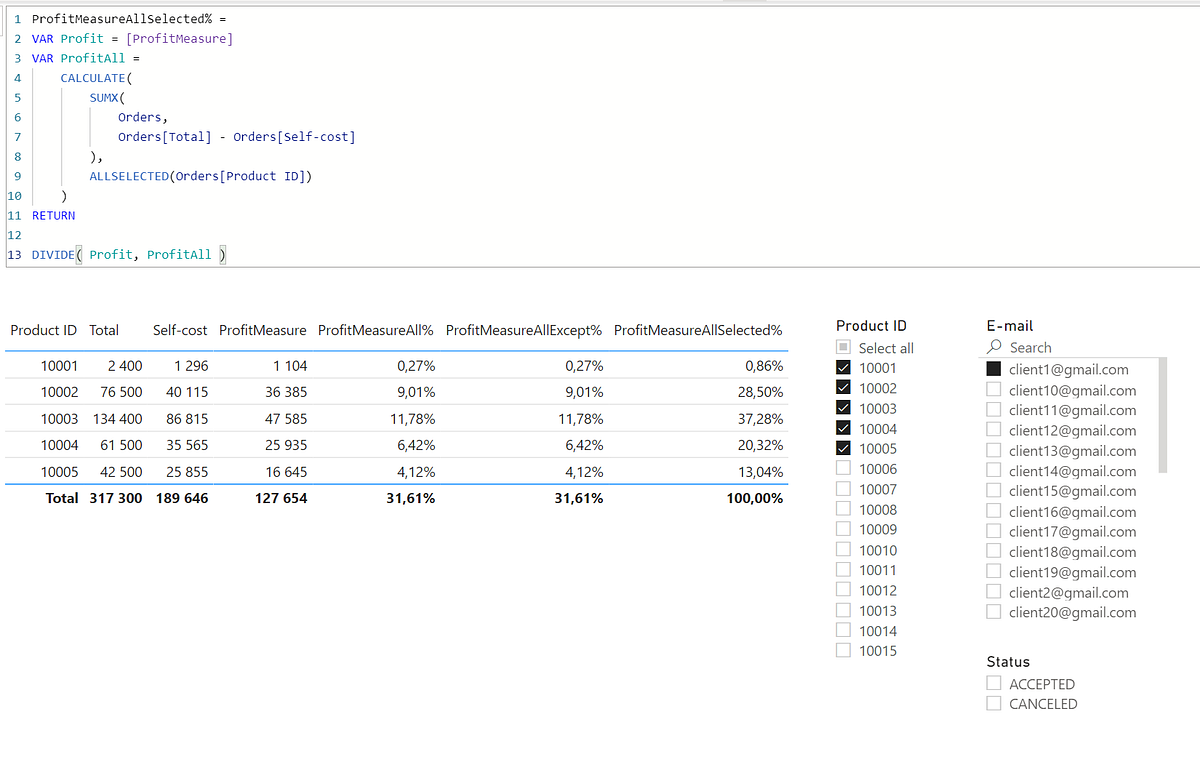Click the Self-cost column header
1200x759 pixels.
(x=179, y=329)
